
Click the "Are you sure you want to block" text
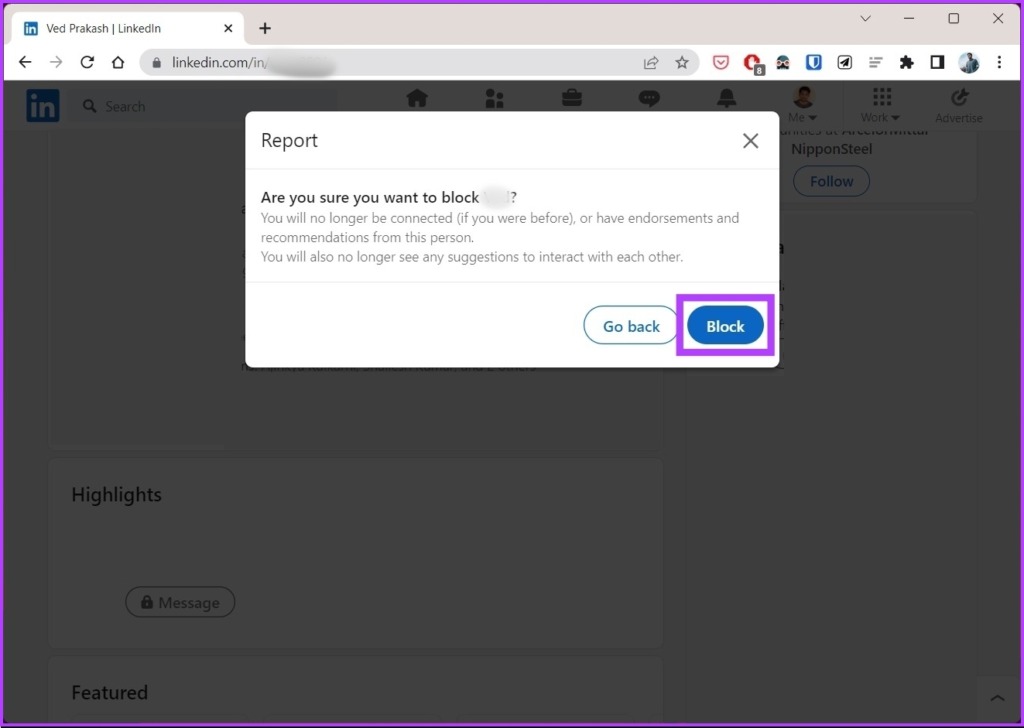pos(370,197)
